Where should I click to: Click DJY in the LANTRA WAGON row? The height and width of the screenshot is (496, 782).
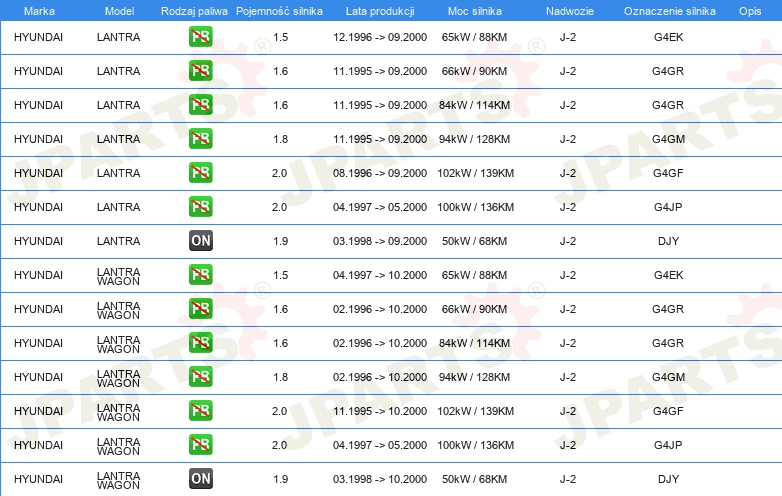[x=668, y=479]
